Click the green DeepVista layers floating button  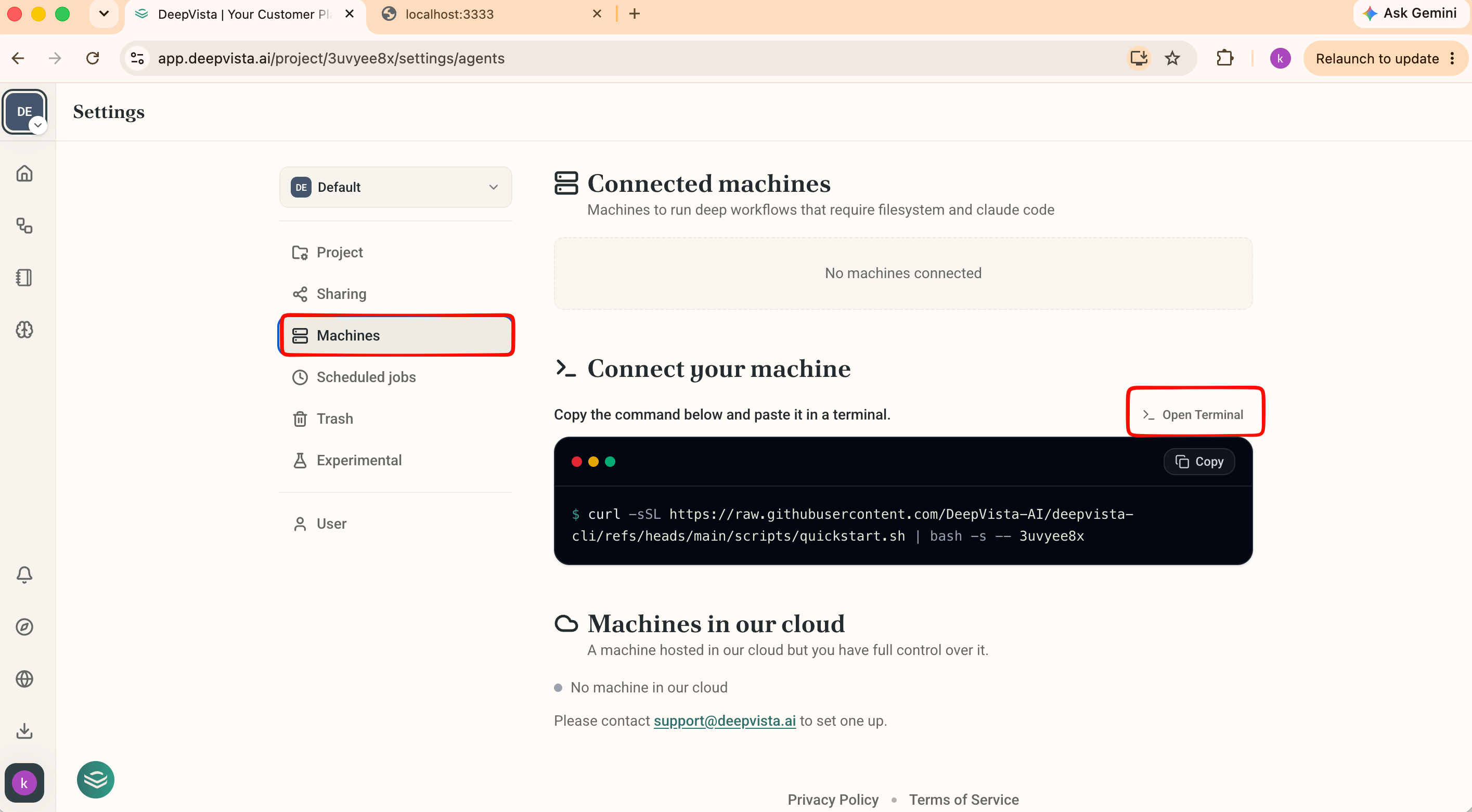(x=95, y=779)
